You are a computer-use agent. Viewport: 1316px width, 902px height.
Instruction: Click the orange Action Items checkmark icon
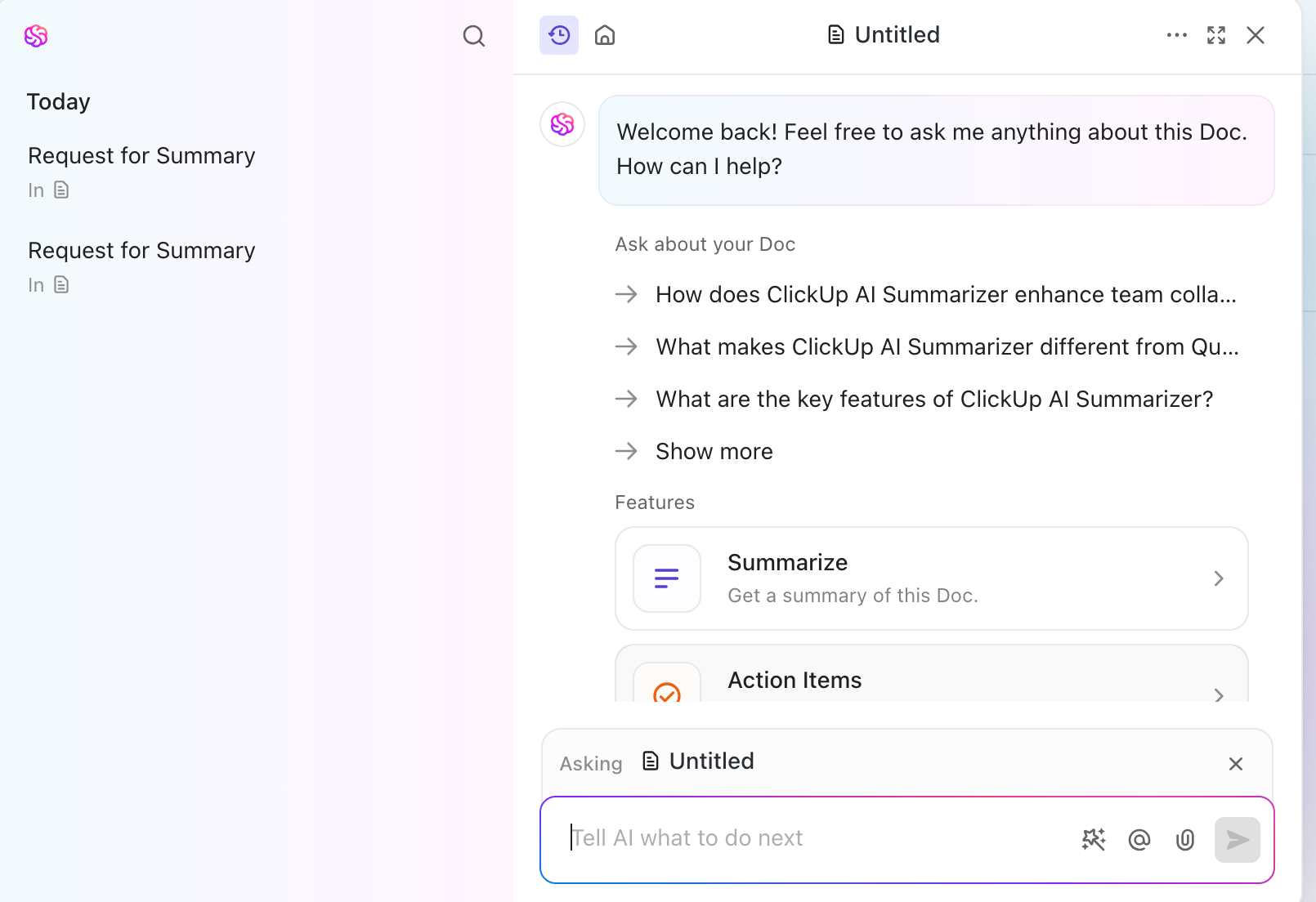coord(666,694)
